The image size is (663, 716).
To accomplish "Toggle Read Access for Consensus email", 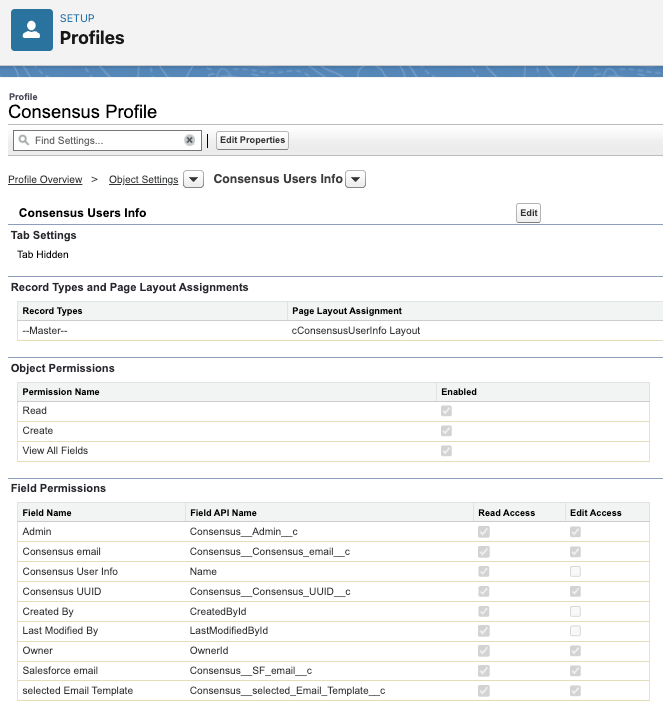I will [x=484, y=552].
